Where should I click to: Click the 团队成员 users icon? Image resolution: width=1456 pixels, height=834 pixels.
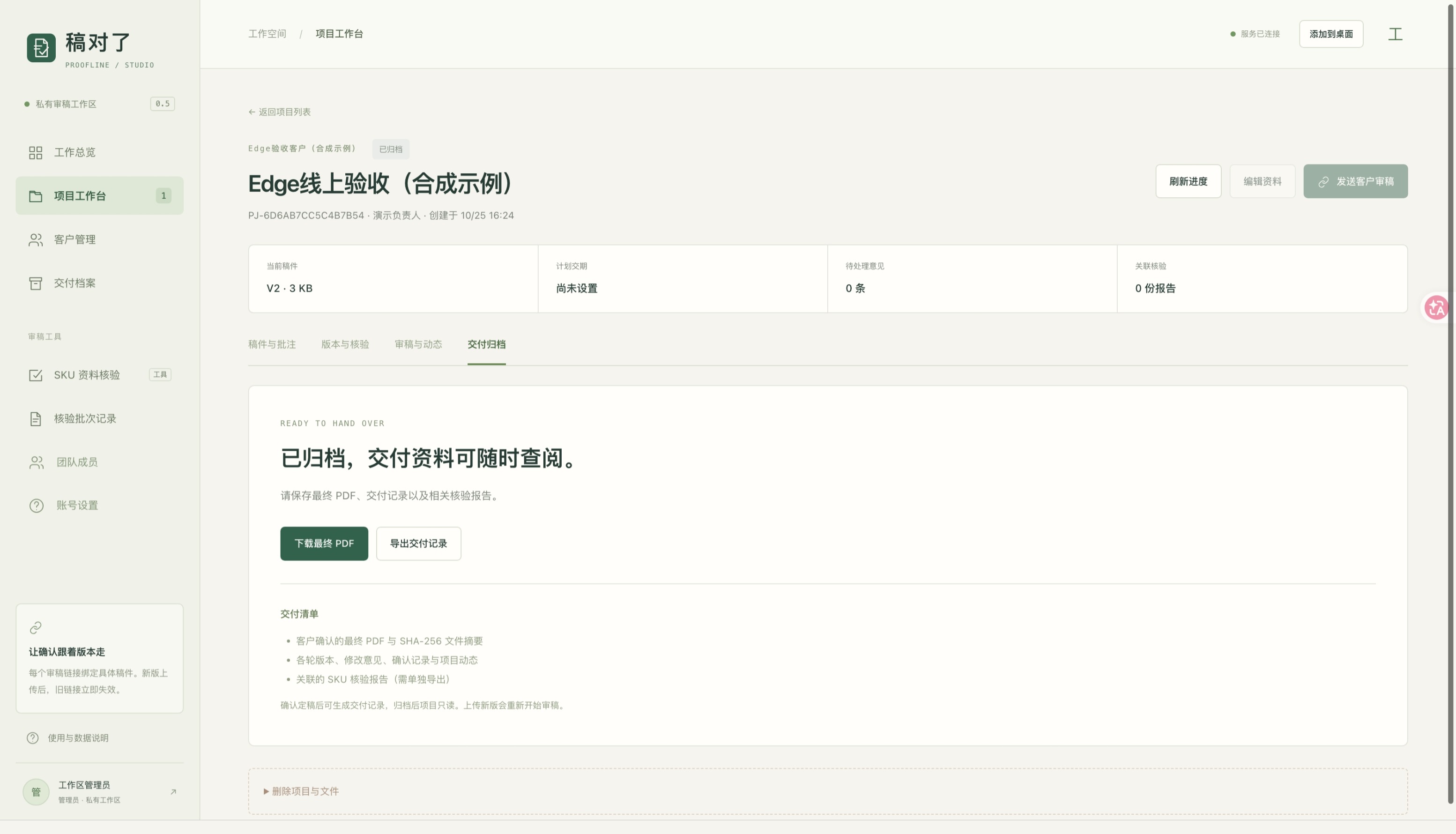tap(36, 462)
